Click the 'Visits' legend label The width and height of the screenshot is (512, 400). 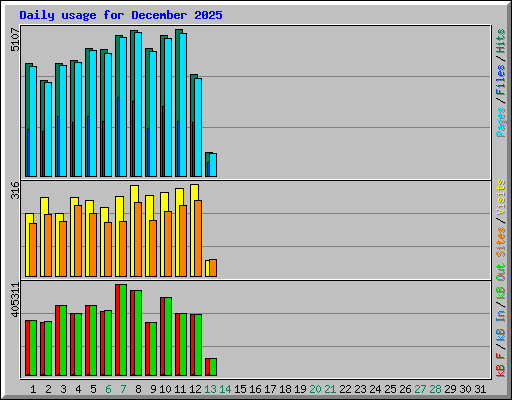click(x=501, y=198)
